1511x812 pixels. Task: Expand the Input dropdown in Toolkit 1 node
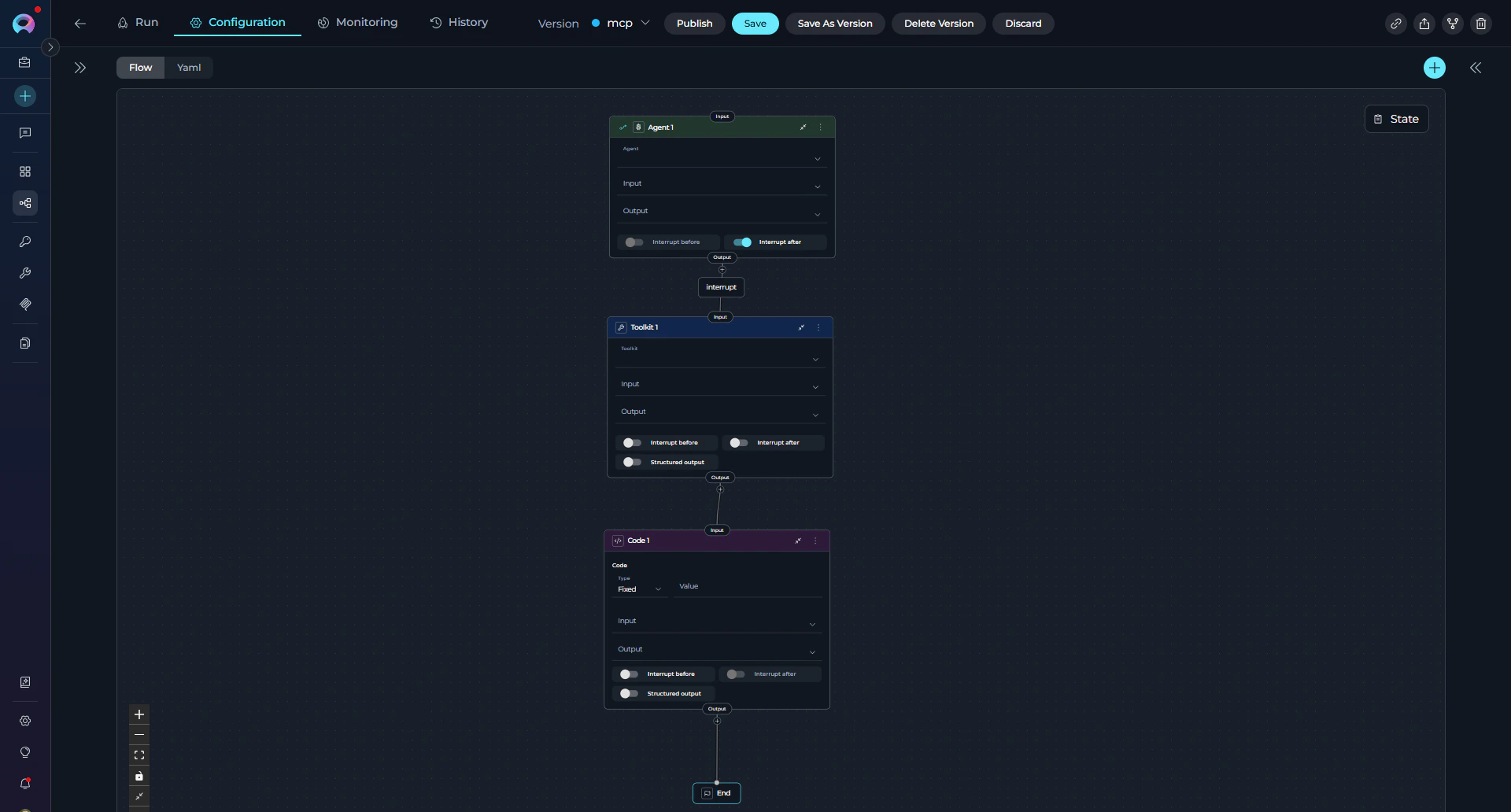[x=719, y=385]
